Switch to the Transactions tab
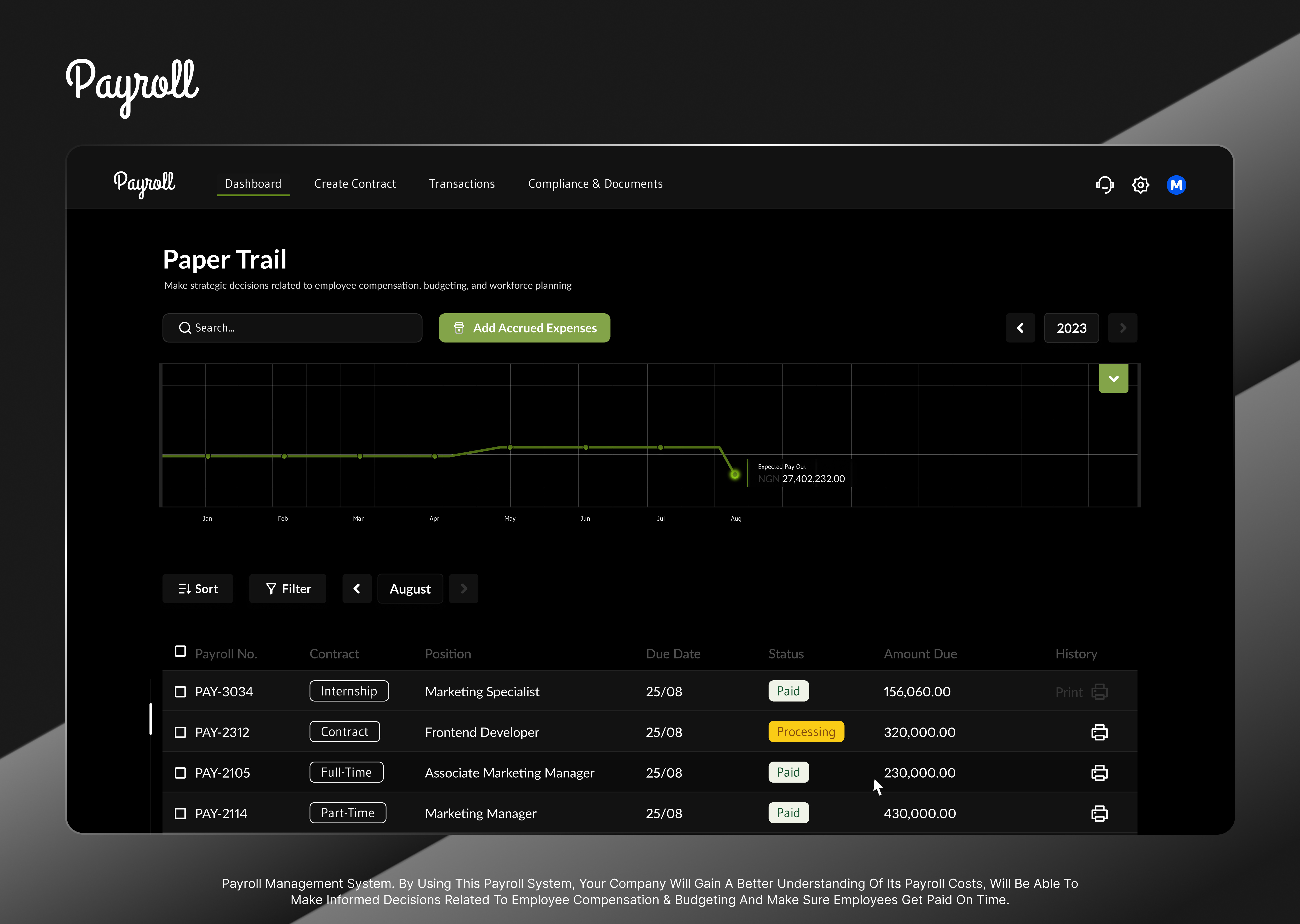The height and width of the screenshot is (924, 1300). (462, 184)
